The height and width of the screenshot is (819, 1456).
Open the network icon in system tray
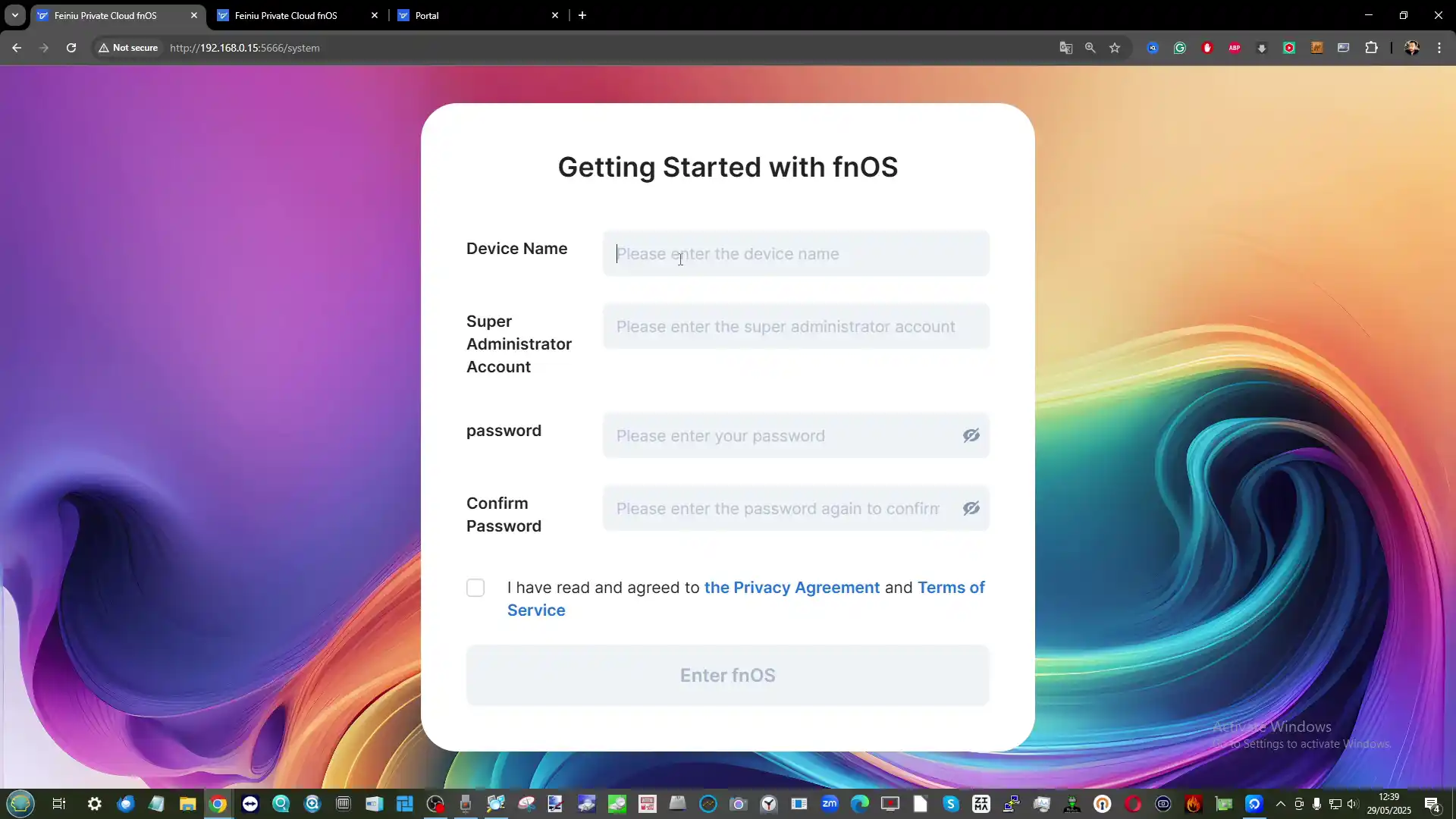(x=1335, y=804)
